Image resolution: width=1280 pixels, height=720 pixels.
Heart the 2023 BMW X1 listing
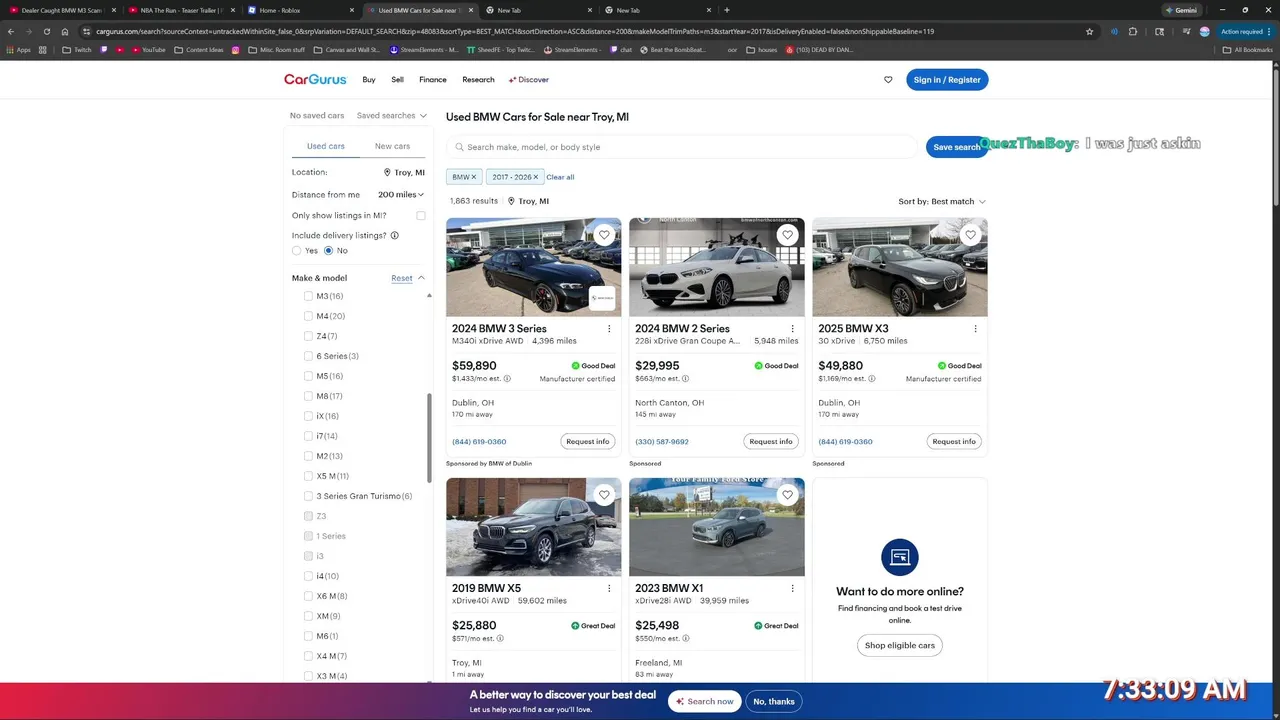tap(787, 495)
